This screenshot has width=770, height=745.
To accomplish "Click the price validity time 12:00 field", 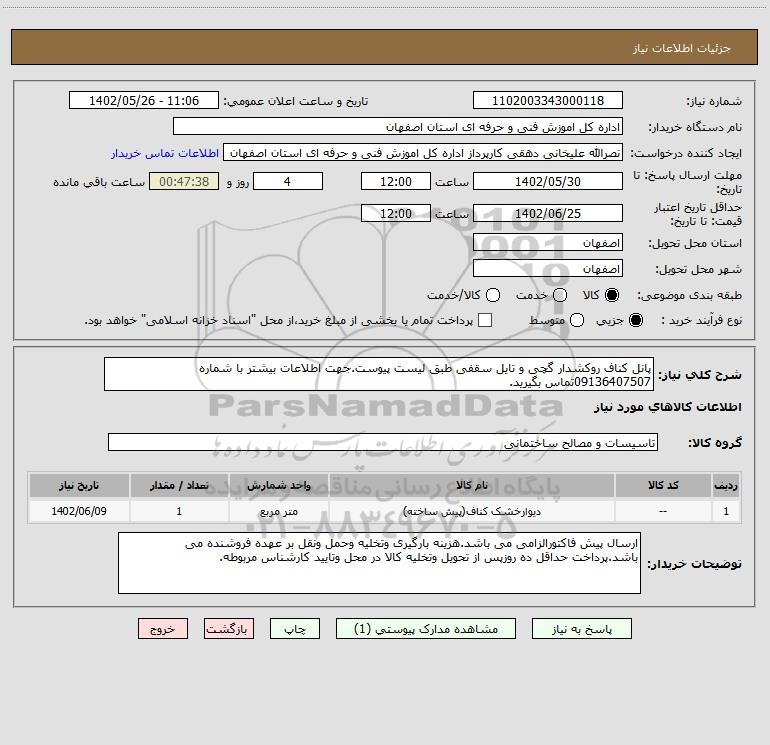I will [396, 213].
